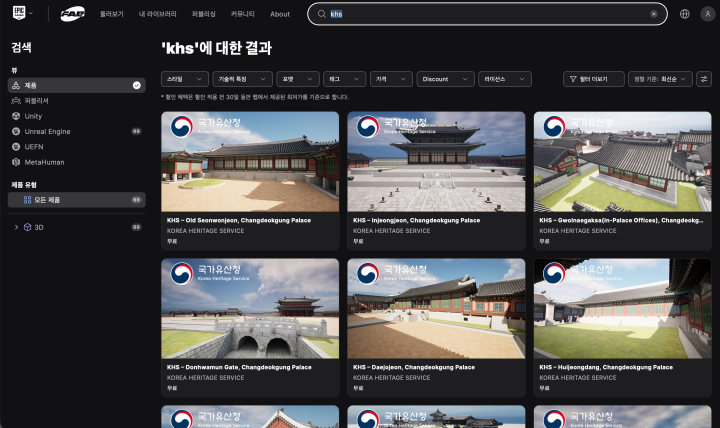The height and width of the screenshot is (428, 720).
Task: Filter results by MetaHuman
Action: coord(77,162)
